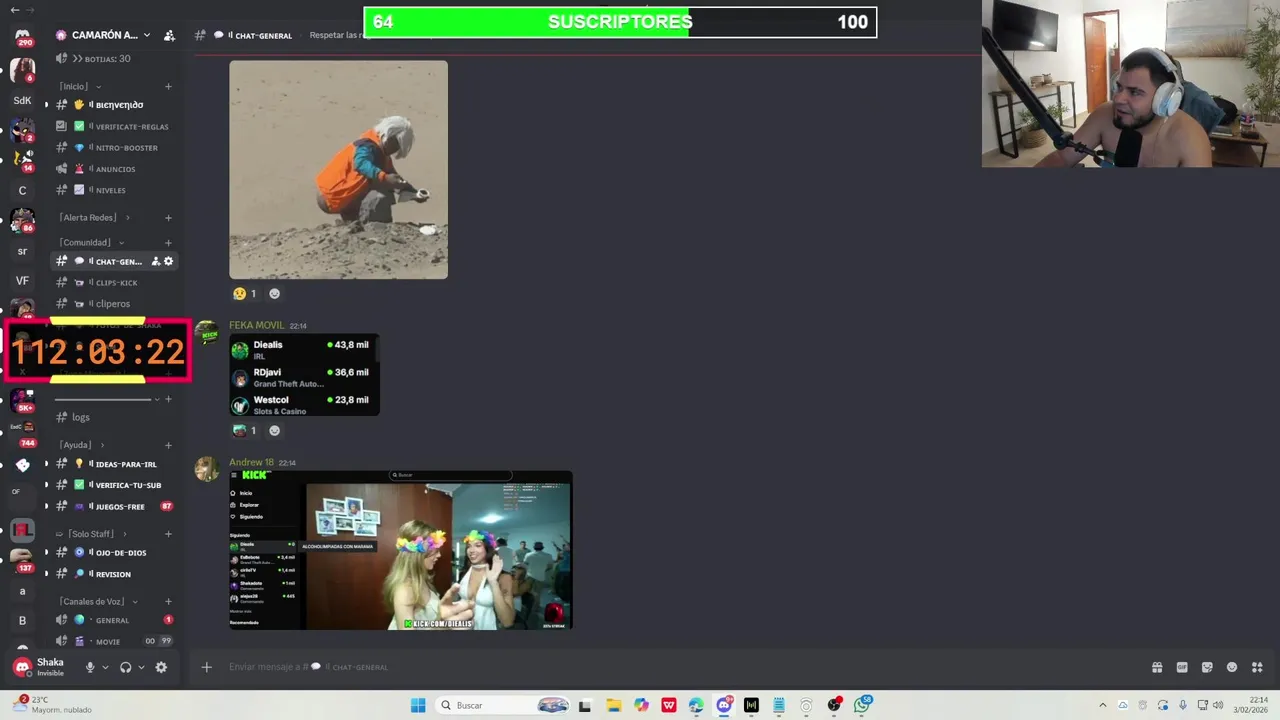This screenshot has height=720, width=1280.
Task: Add channel to the Ayuda category
Action: tap(168, 445)
